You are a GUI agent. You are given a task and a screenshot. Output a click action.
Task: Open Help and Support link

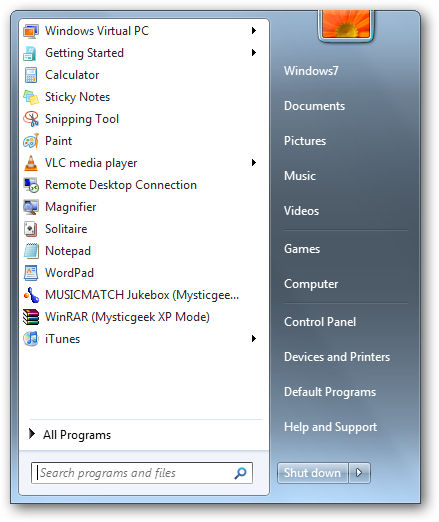click(x=330, y=427)
